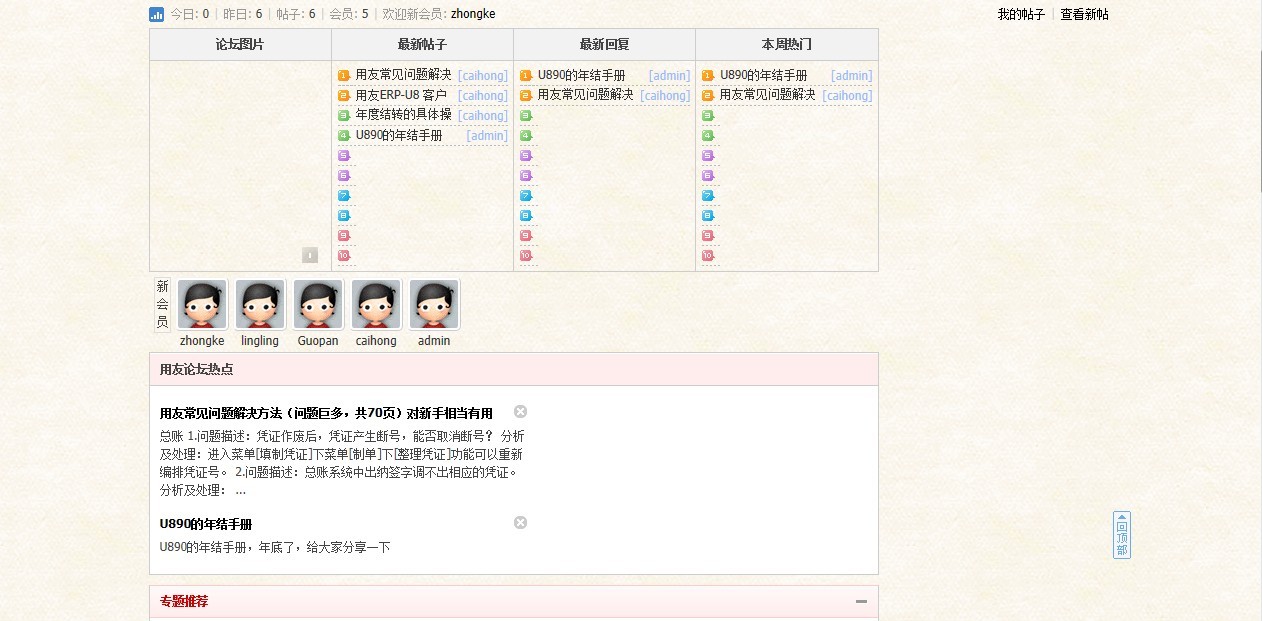Click the carousel page indicator in 论坛图片
Viewport: 1262px width, 621px height.
pos(310,255)
